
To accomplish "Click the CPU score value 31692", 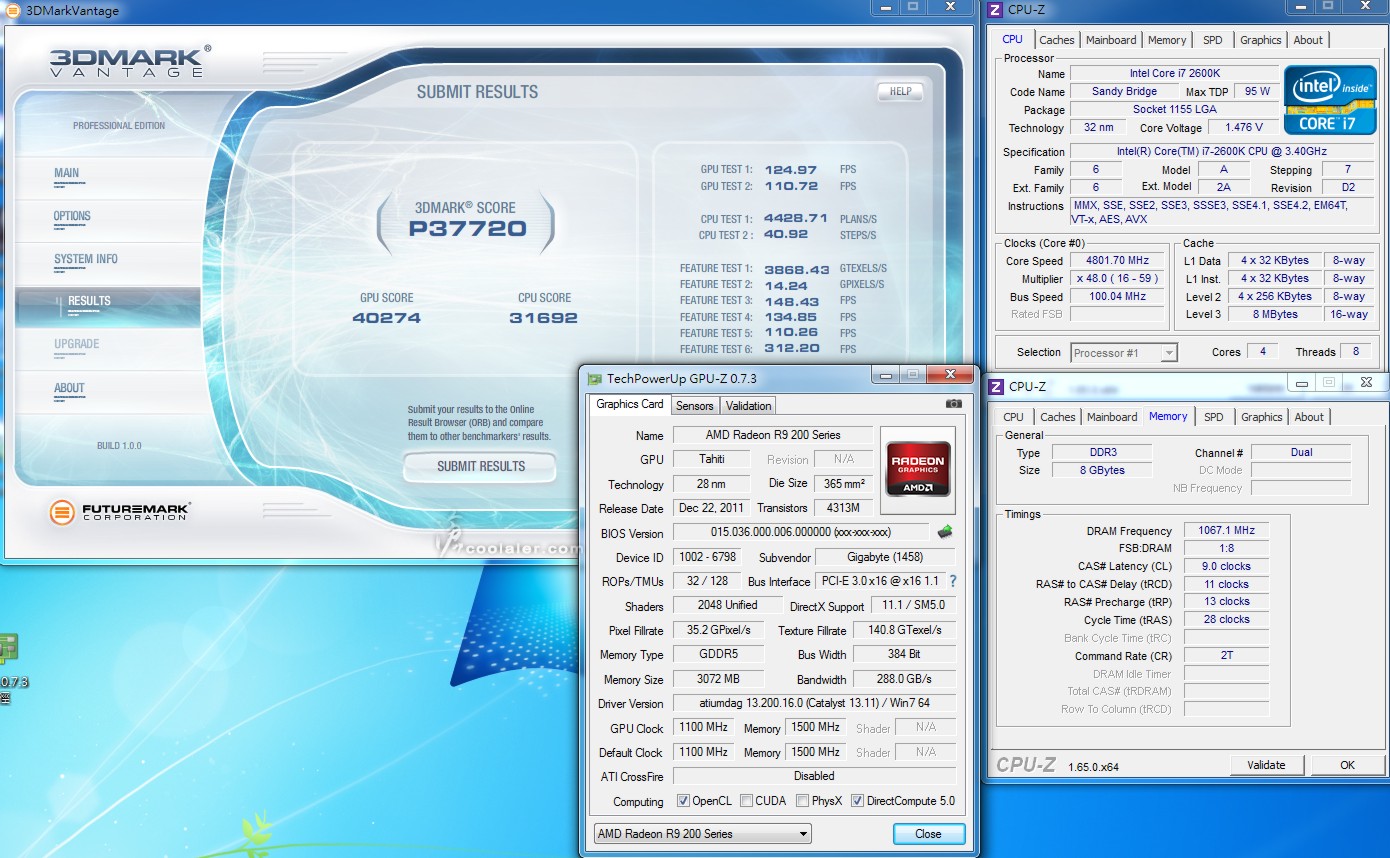I will coord(543,318).
